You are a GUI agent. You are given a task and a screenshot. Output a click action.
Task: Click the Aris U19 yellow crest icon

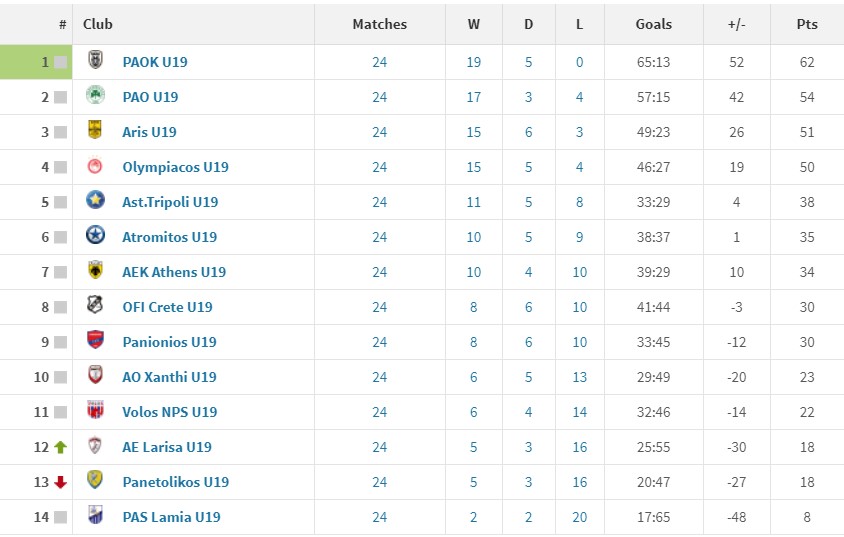point(95,130)
